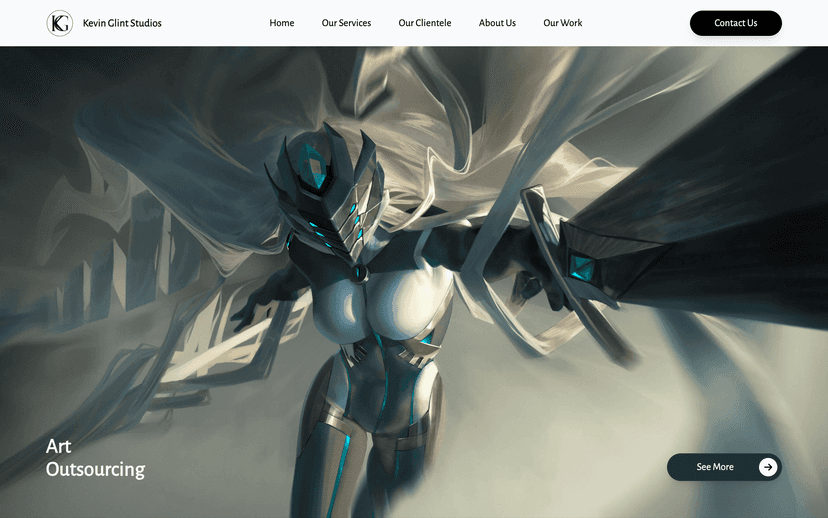Go to the Home page link
828x518 pixels.
click(x=281, y=23)
